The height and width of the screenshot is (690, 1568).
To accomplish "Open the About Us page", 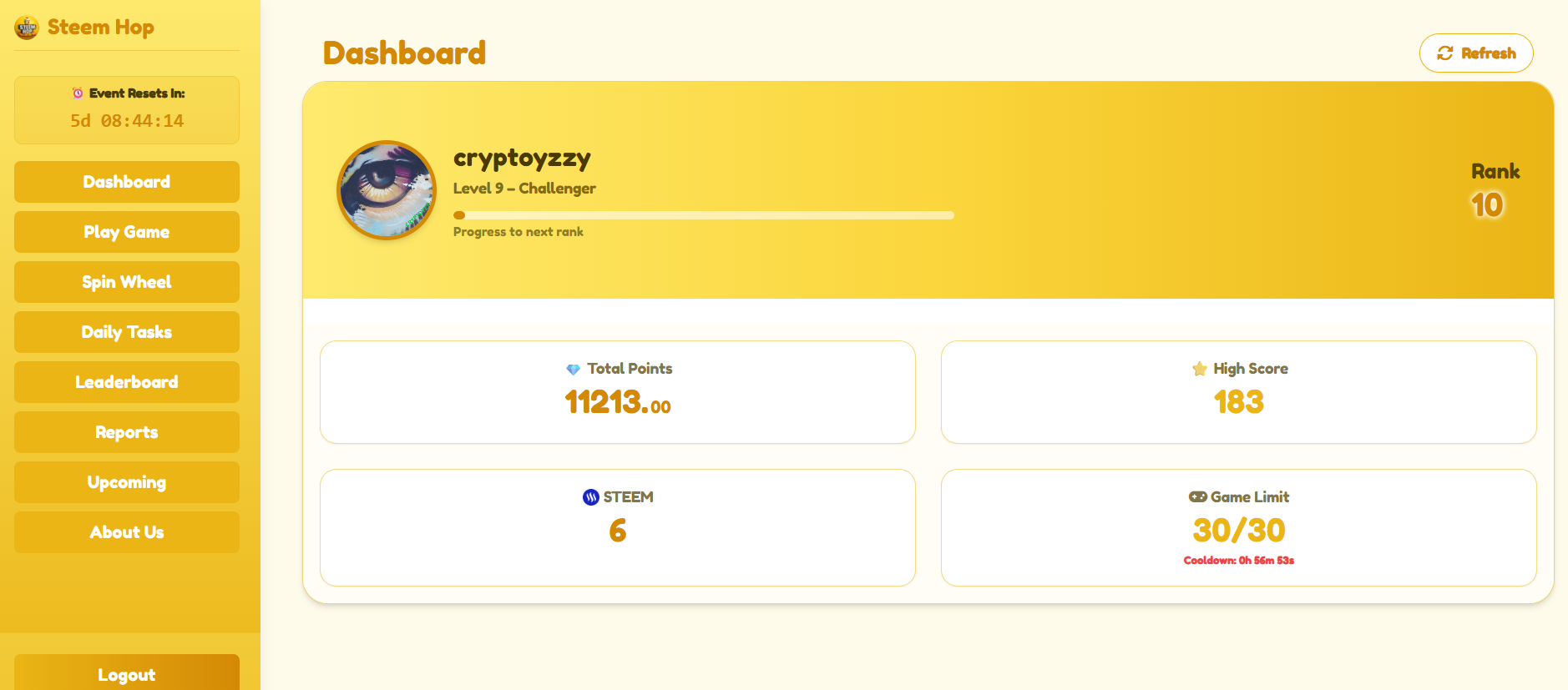I will (x=127, y=532).
